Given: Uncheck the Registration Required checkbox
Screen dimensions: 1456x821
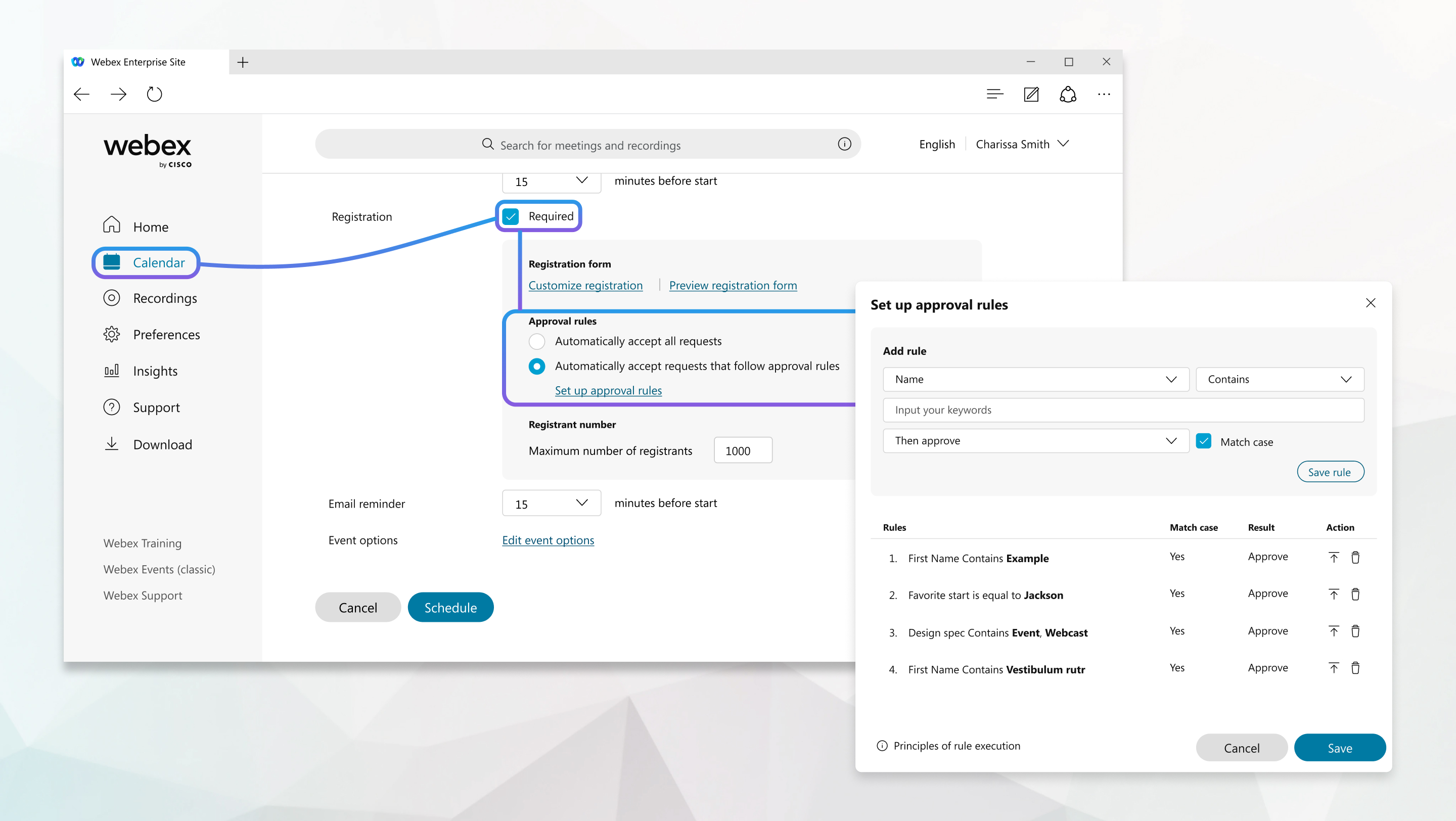Looking at the screenshot, I should 511,216.
